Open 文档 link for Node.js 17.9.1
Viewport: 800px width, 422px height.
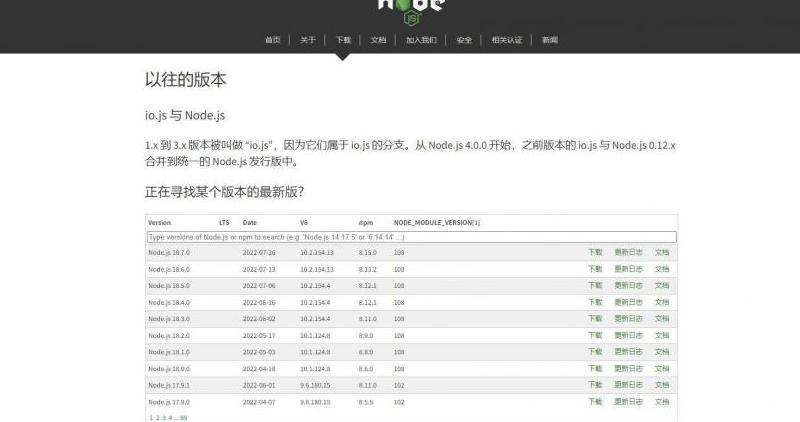click(662, 385)
